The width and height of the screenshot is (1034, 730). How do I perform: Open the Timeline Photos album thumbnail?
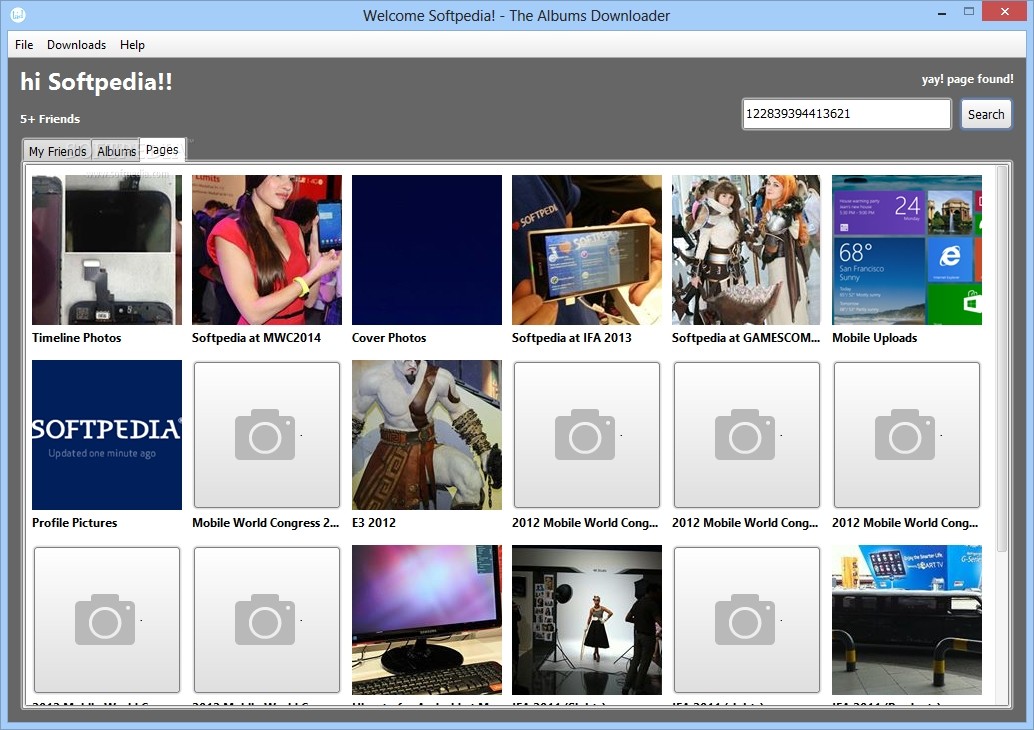[x=107, y=249]
